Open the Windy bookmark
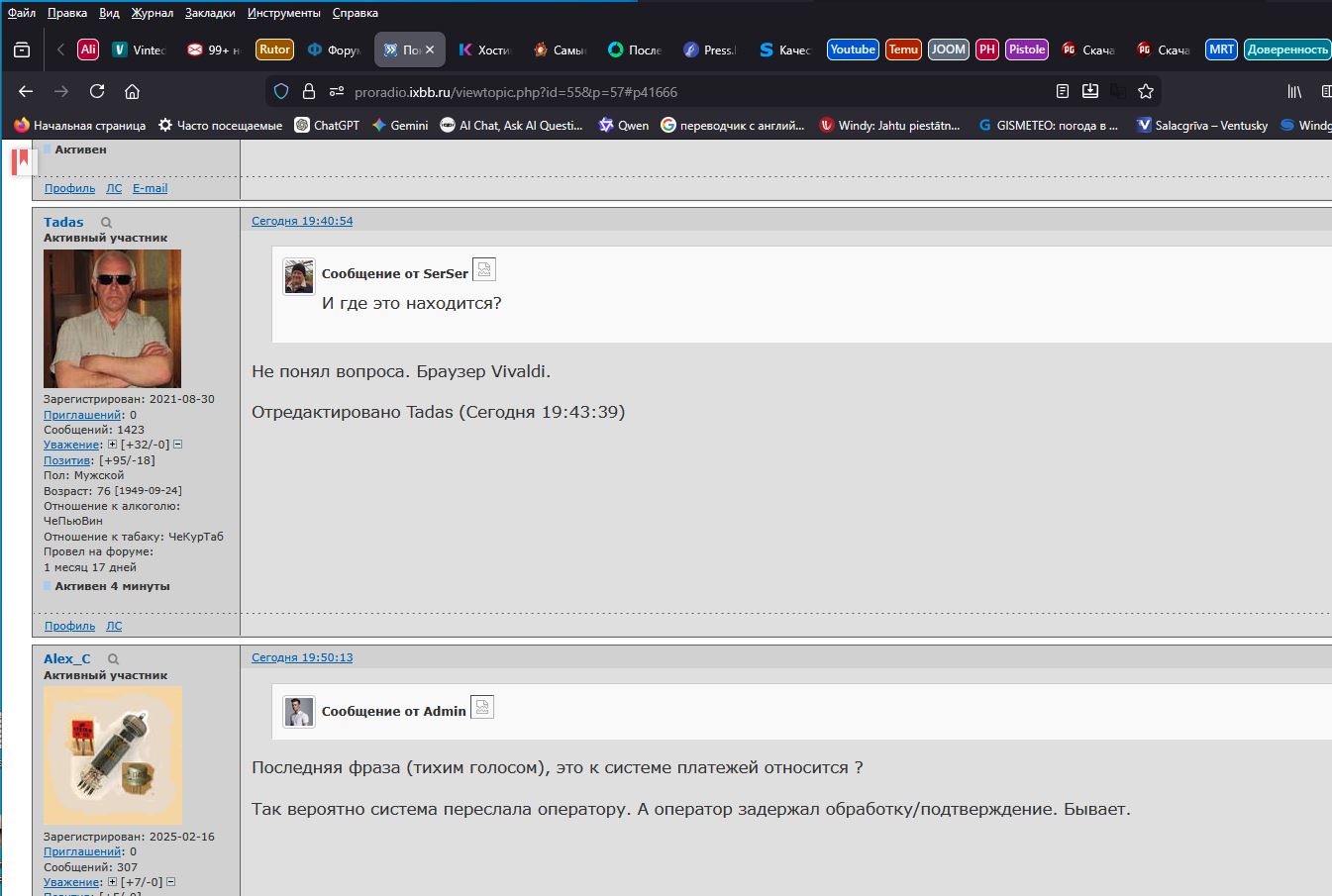 click(x=889, y=126)
